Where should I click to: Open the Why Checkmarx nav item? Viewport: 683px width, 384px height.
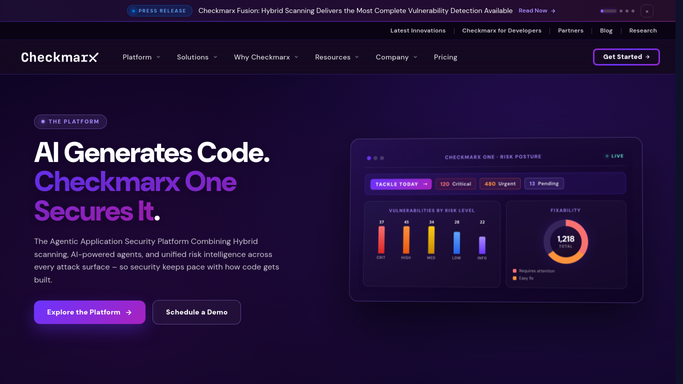click(262, 57)
